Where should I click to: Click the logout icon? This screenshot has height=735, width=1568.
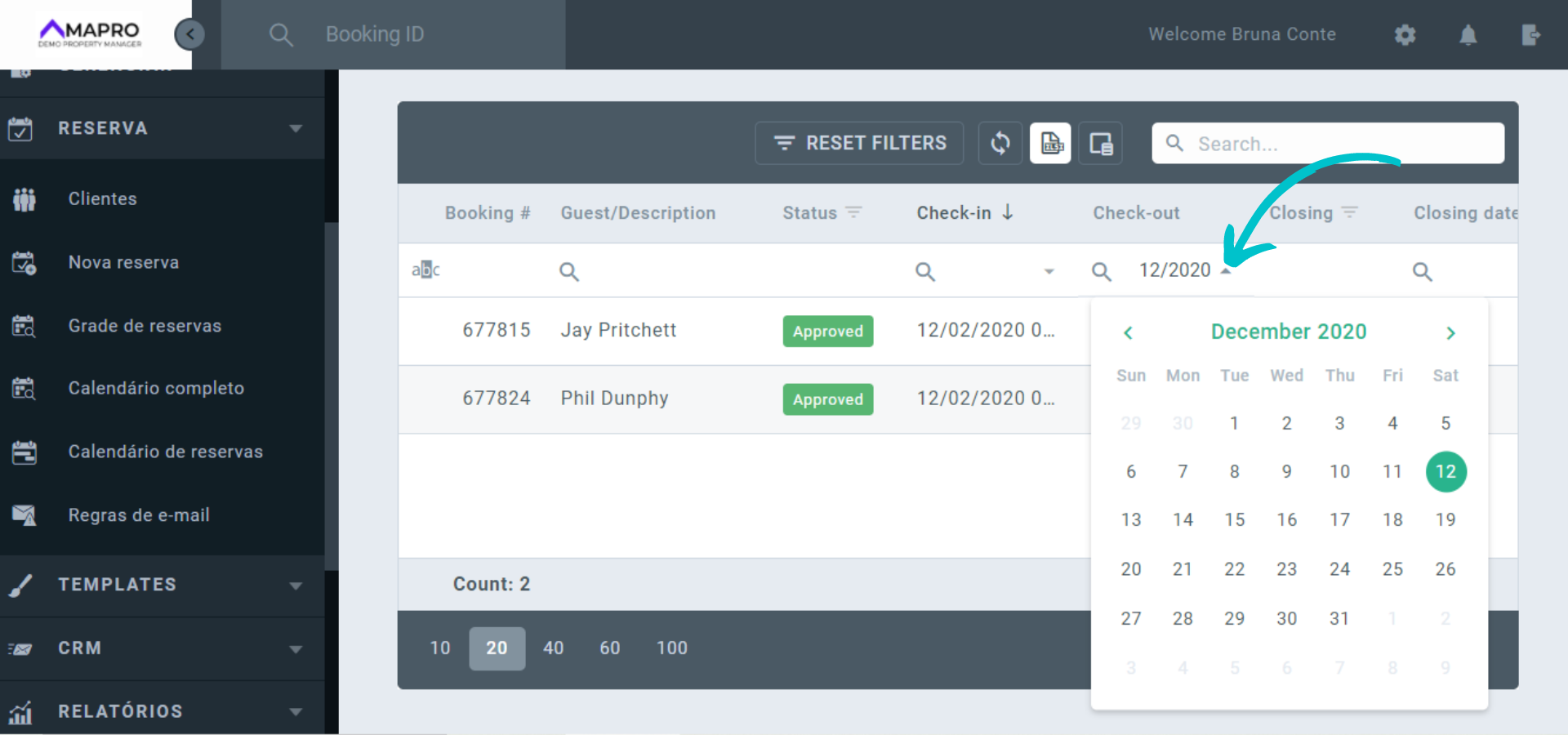[x=1530, y=35]
